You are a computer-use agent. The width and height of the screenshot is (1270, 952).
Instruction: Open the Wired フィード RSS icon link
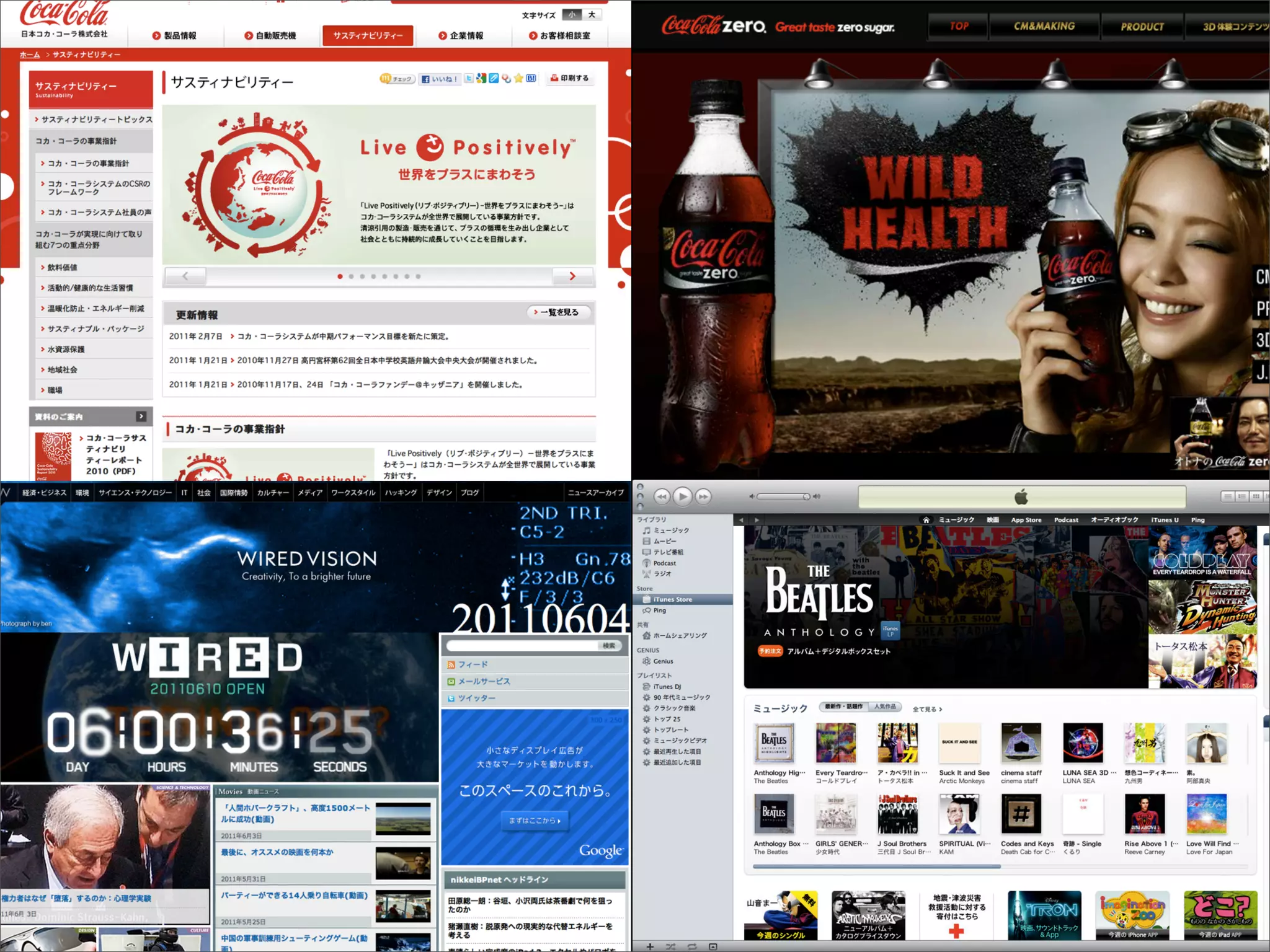[451, 664]
